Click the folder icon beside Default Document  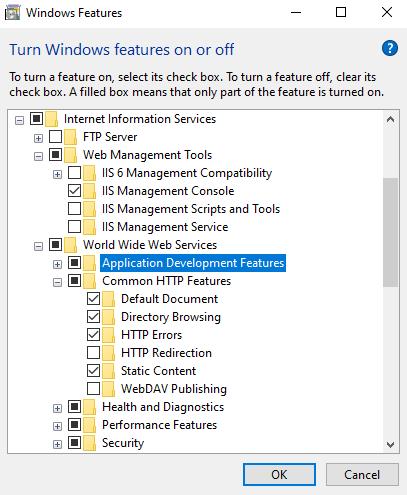point(108,299)
